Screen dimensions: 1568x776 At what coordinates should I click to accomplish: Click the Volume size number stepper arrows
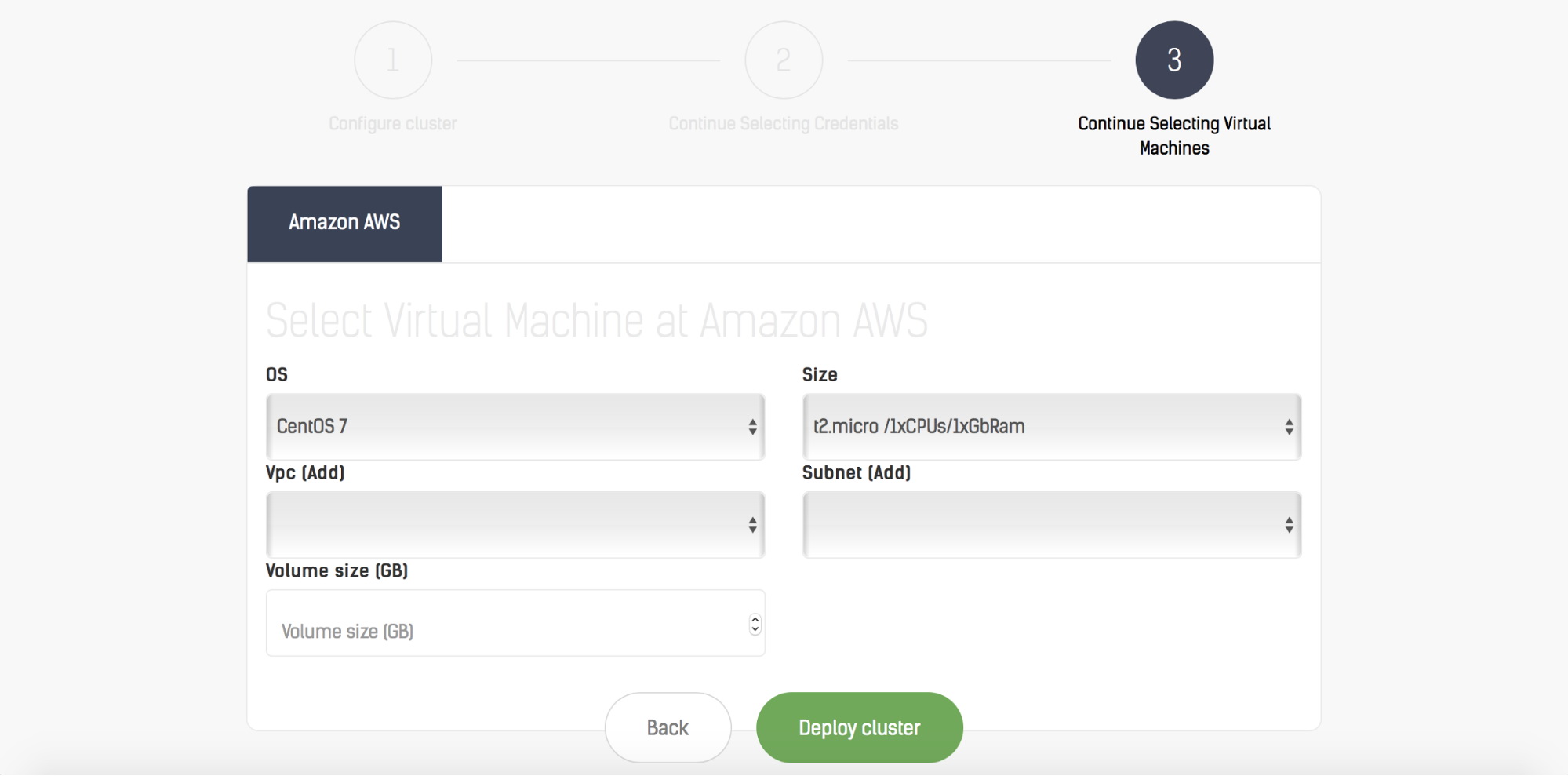[755, 624]
